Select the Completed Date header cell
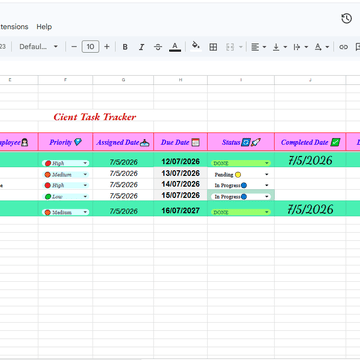The image size is (360, 360). (x=310, y=142)
